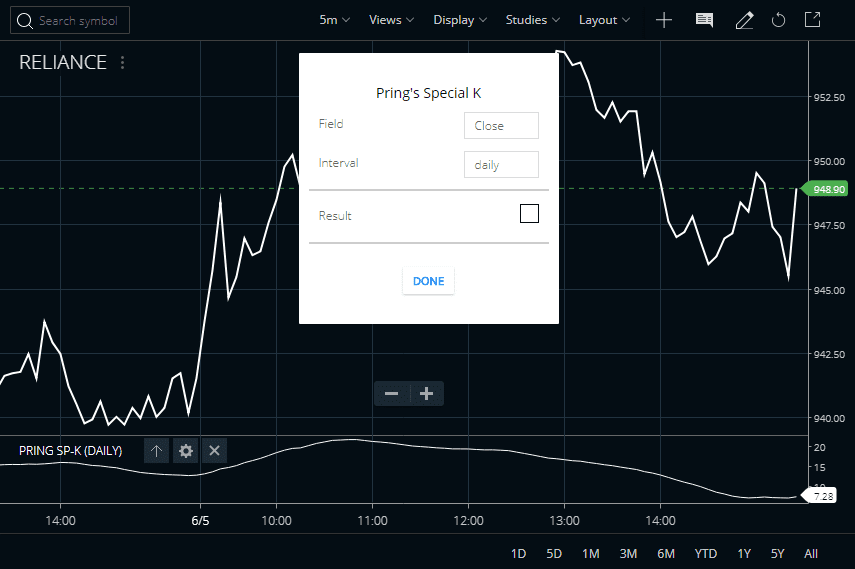Click the refresh chart icon
Viewport: 855px width, 569px height.
(x=779, y=21)
